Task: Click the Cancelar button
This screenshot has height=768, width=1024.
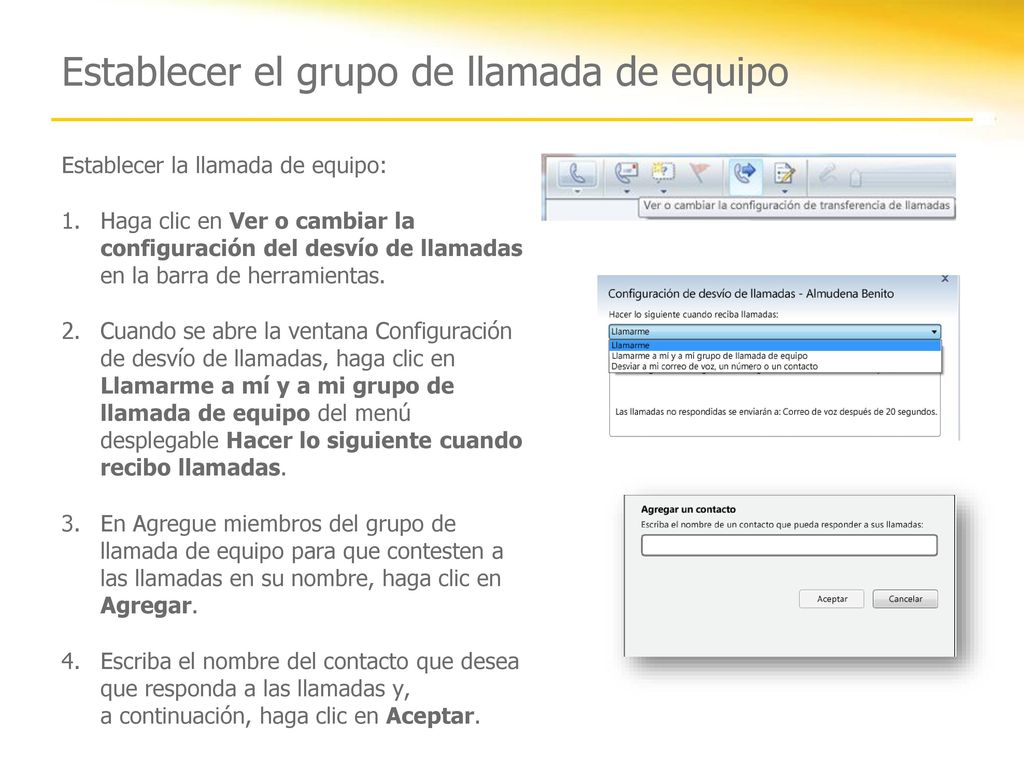Action: click(x=905, y=599)
